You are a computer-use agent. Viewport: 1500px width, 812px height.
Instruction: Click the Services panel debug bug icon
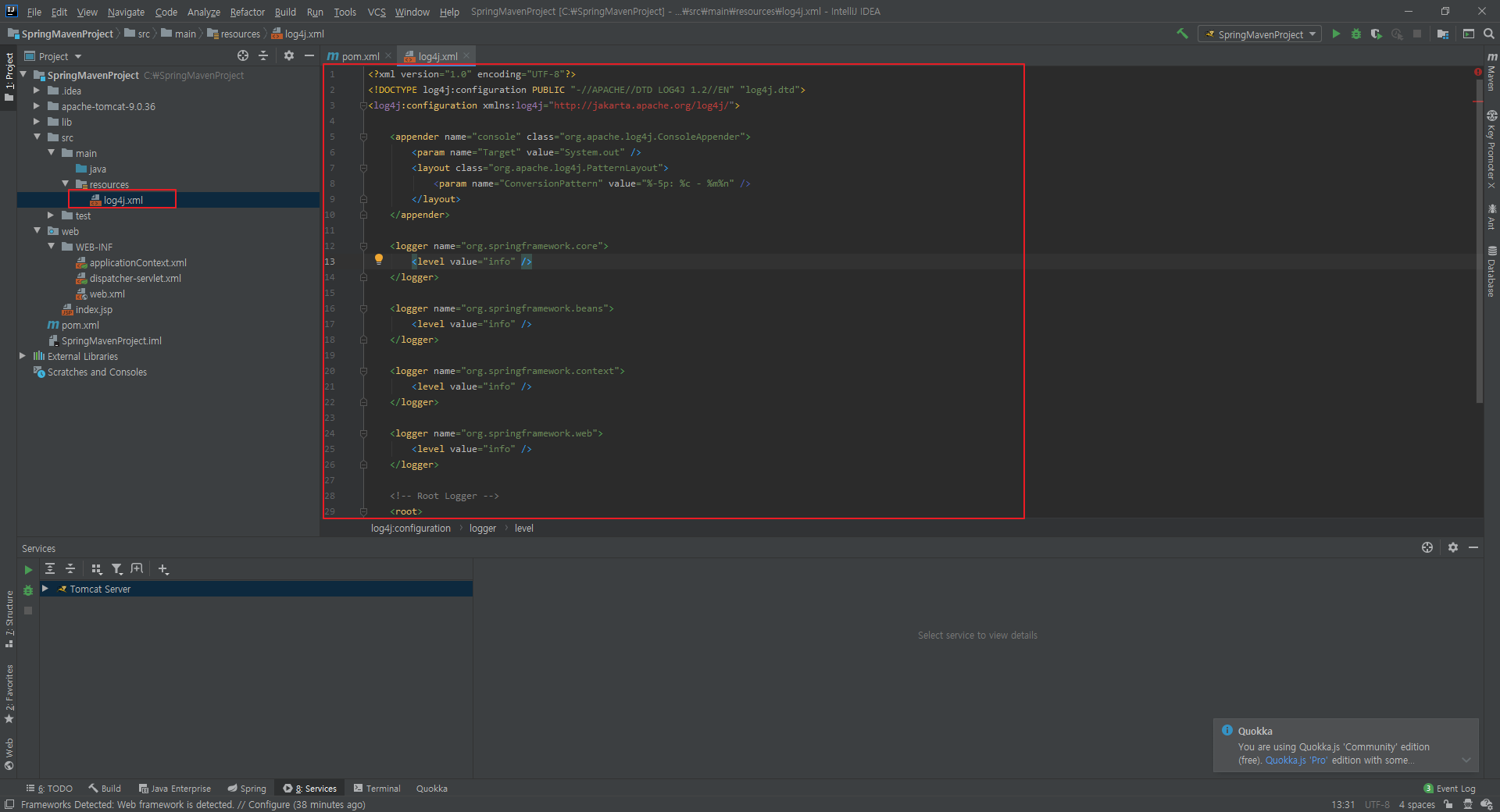point(28,590)
